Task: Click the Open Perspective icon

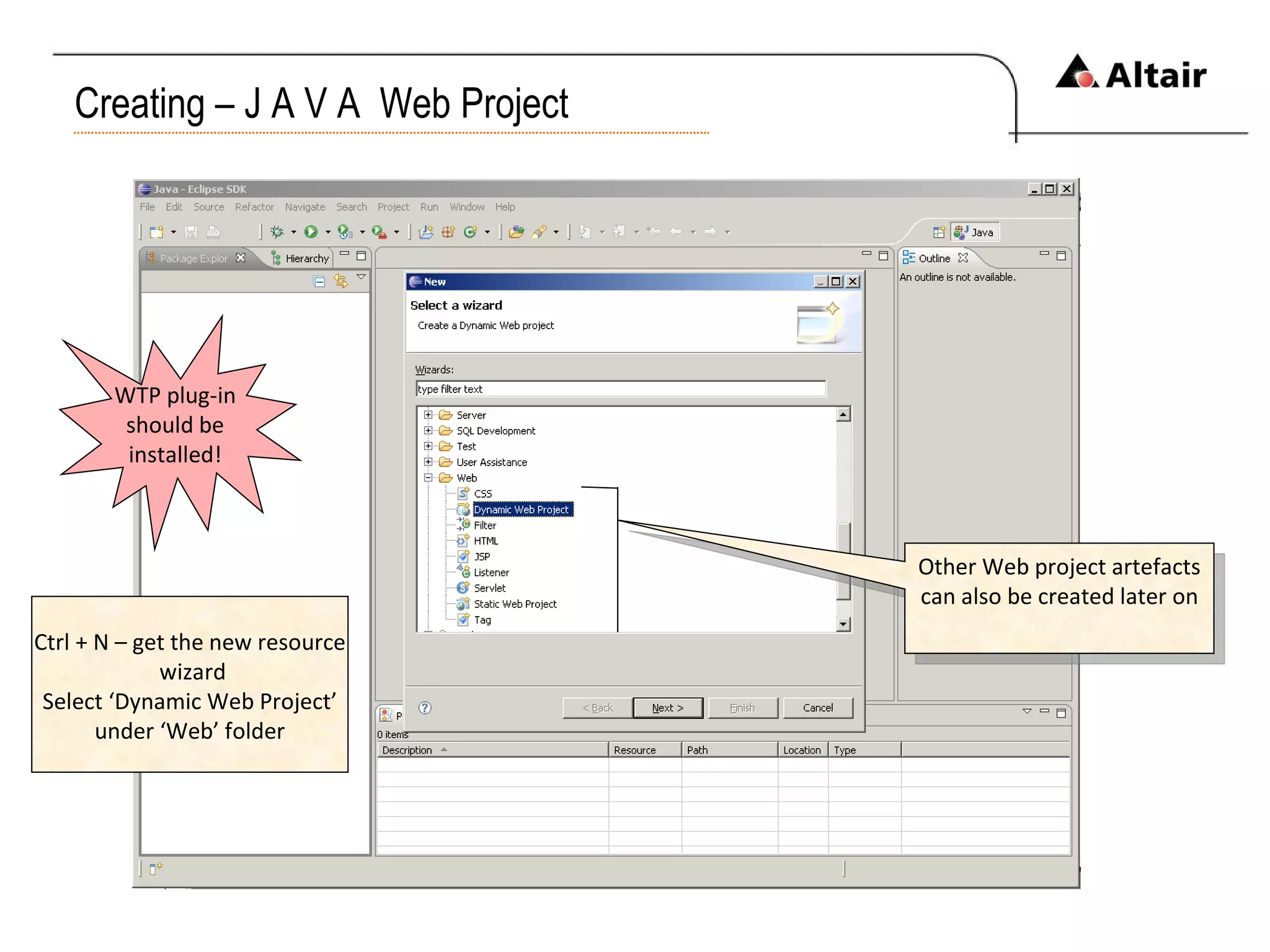Action: (x=939, y=232)
